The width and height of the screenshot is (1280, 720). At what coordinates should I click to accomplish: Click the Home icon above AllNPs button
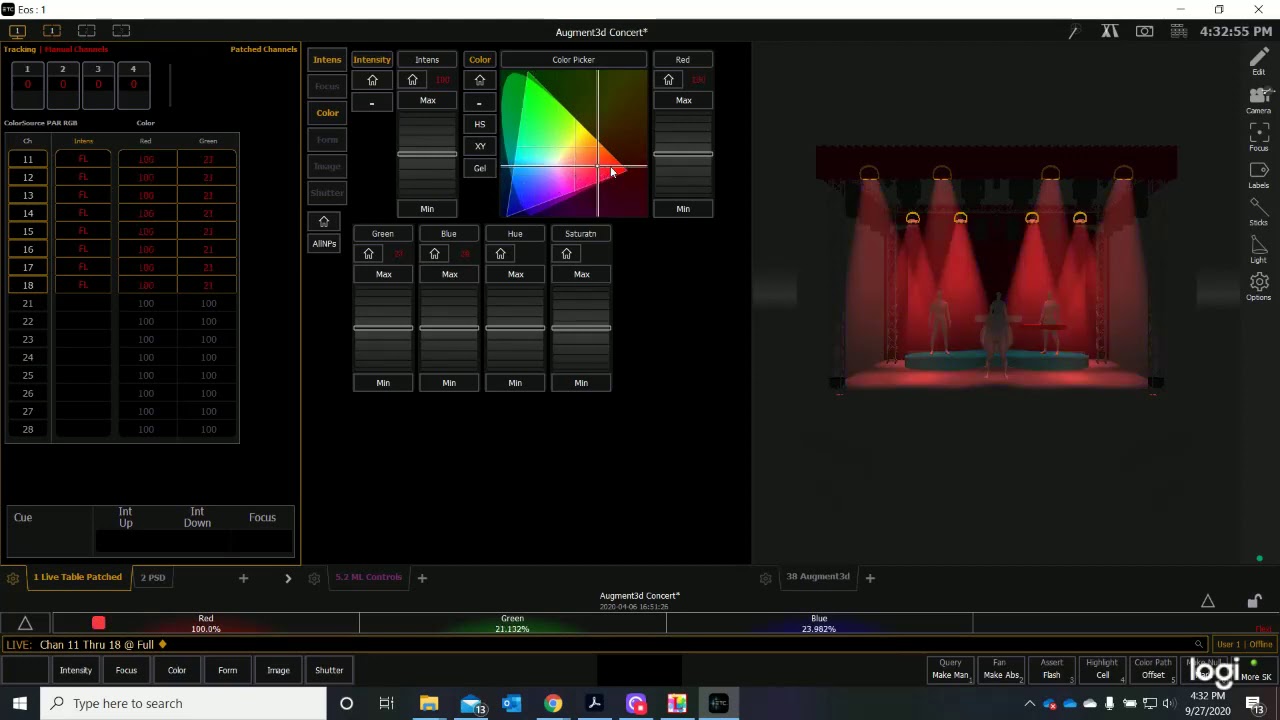click(324, 221)
